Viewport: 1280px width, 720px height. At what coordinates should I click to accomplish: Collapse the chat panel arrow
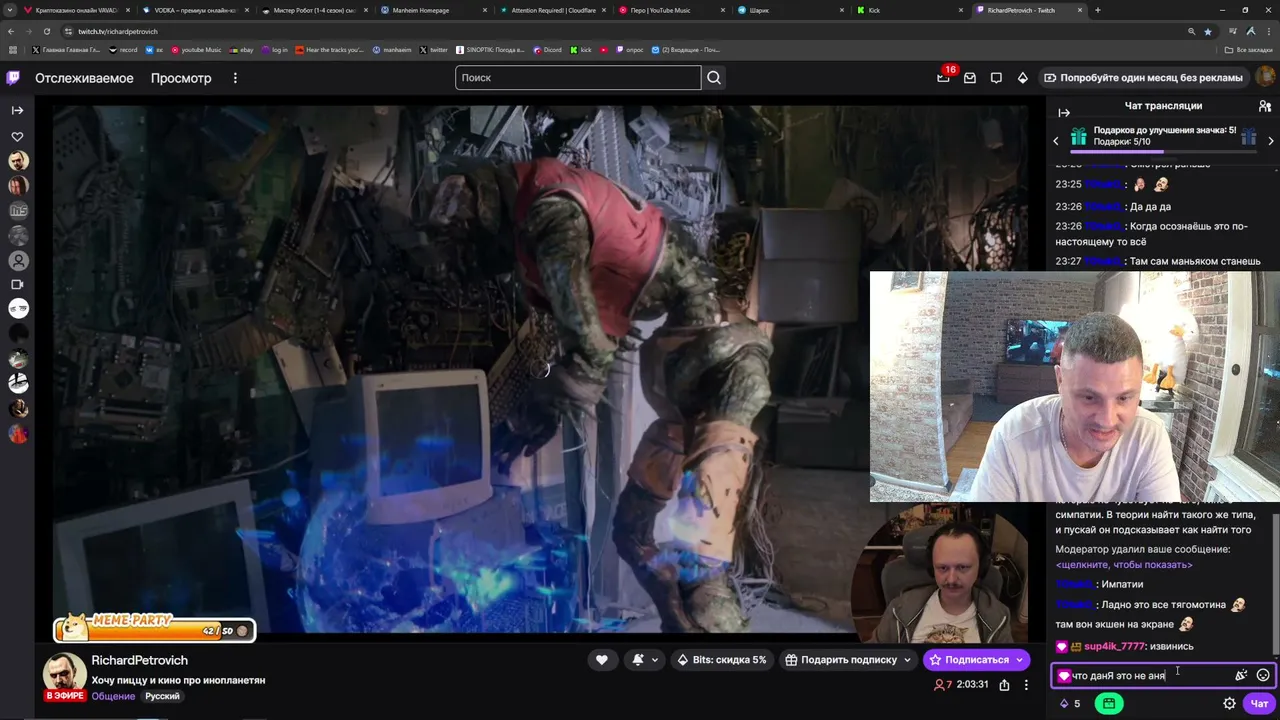tap(1064, 113)
